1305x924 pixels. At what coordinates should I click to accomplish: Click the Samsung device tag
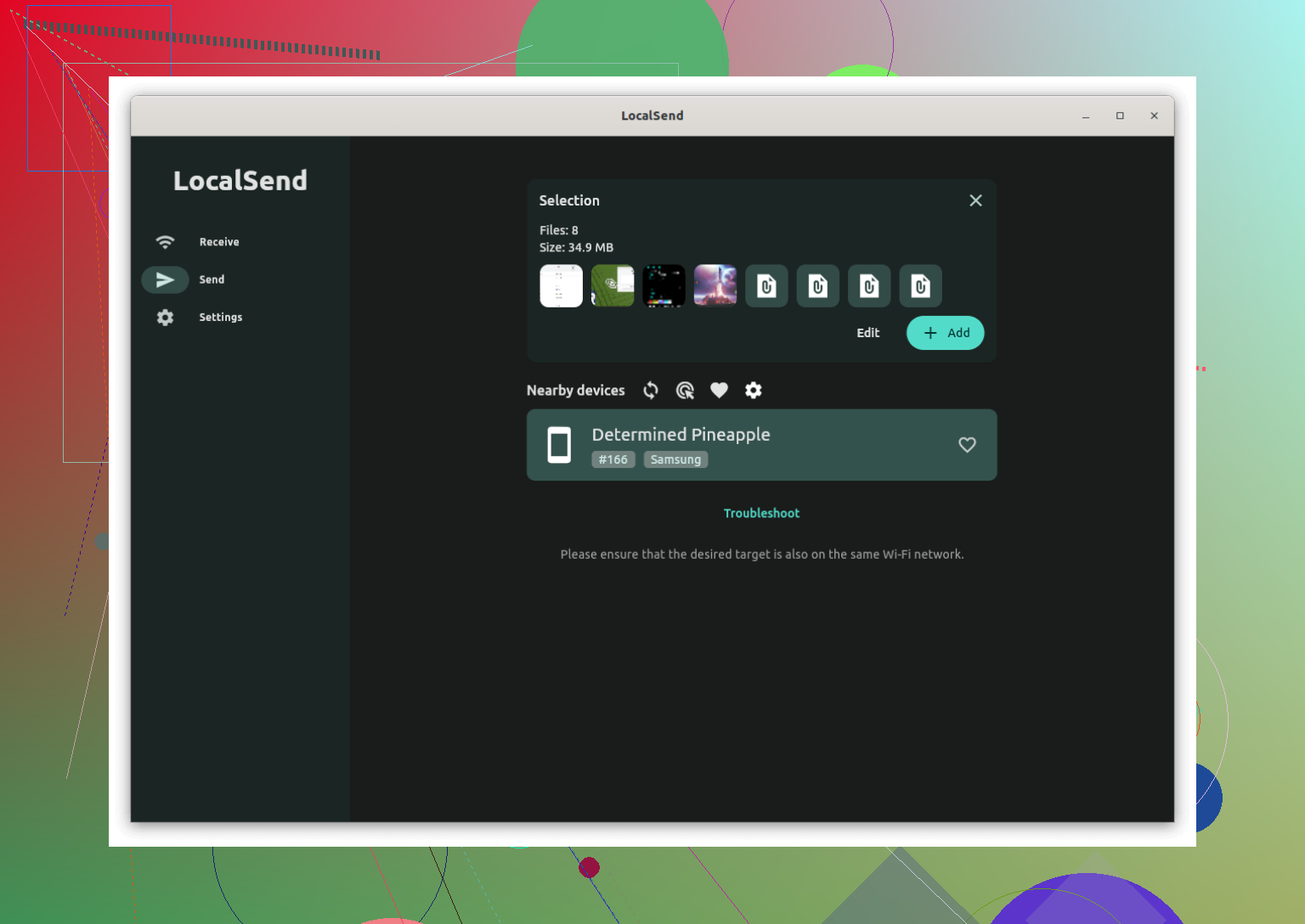675,459
